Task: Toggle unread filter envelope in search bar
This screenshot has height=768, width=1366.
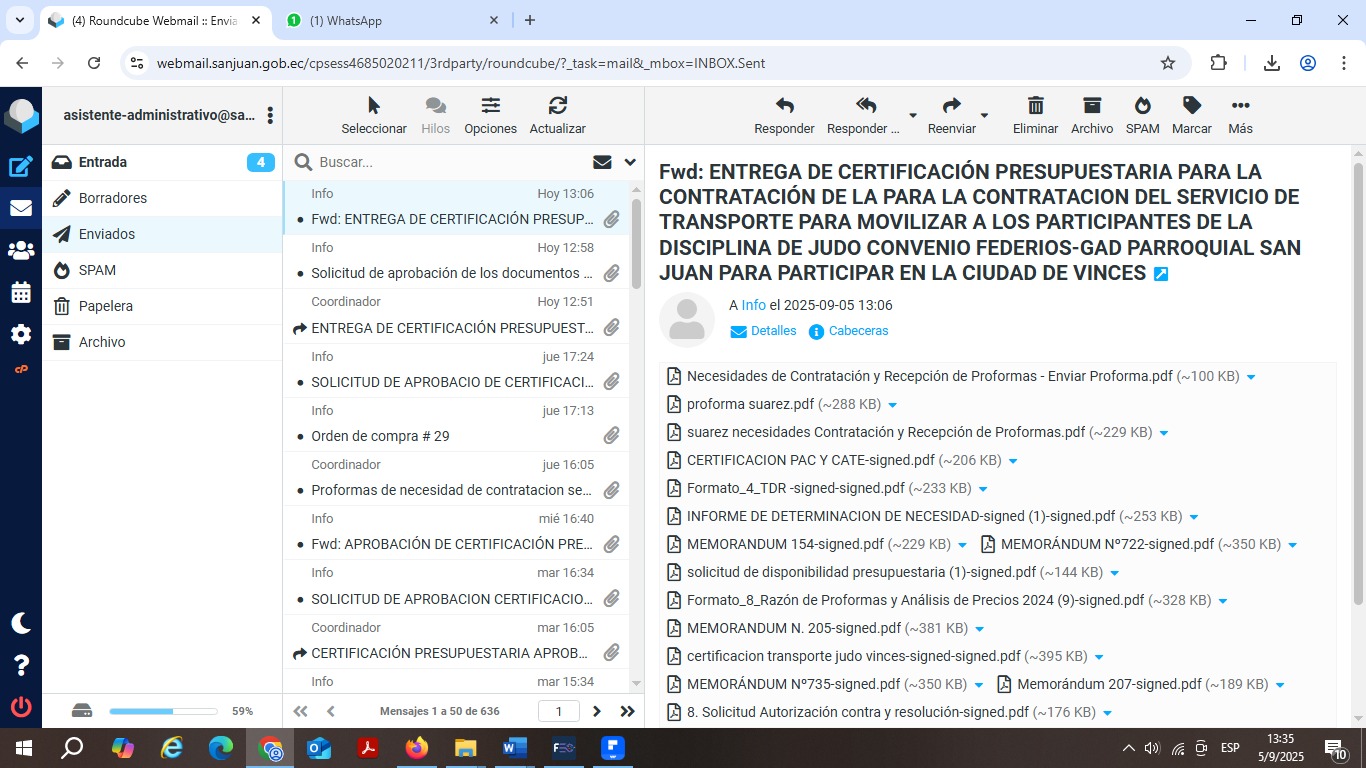Action: 602,162
